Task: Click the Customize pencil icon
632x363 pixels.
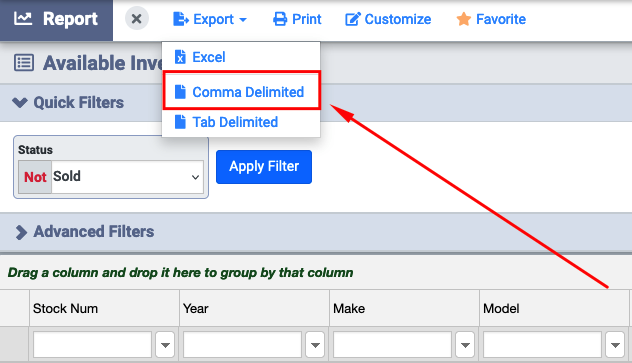Action: coord(352,19)
